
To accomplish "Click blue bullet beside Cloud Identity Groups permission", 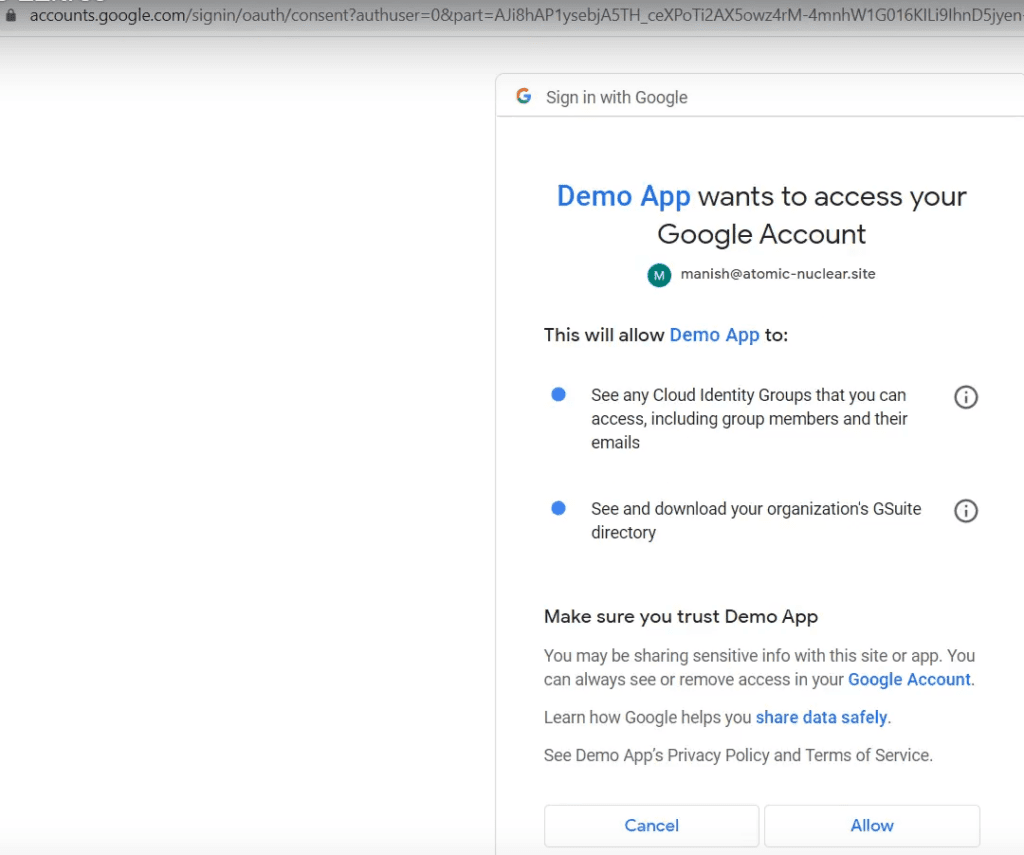I will [558, 395].
